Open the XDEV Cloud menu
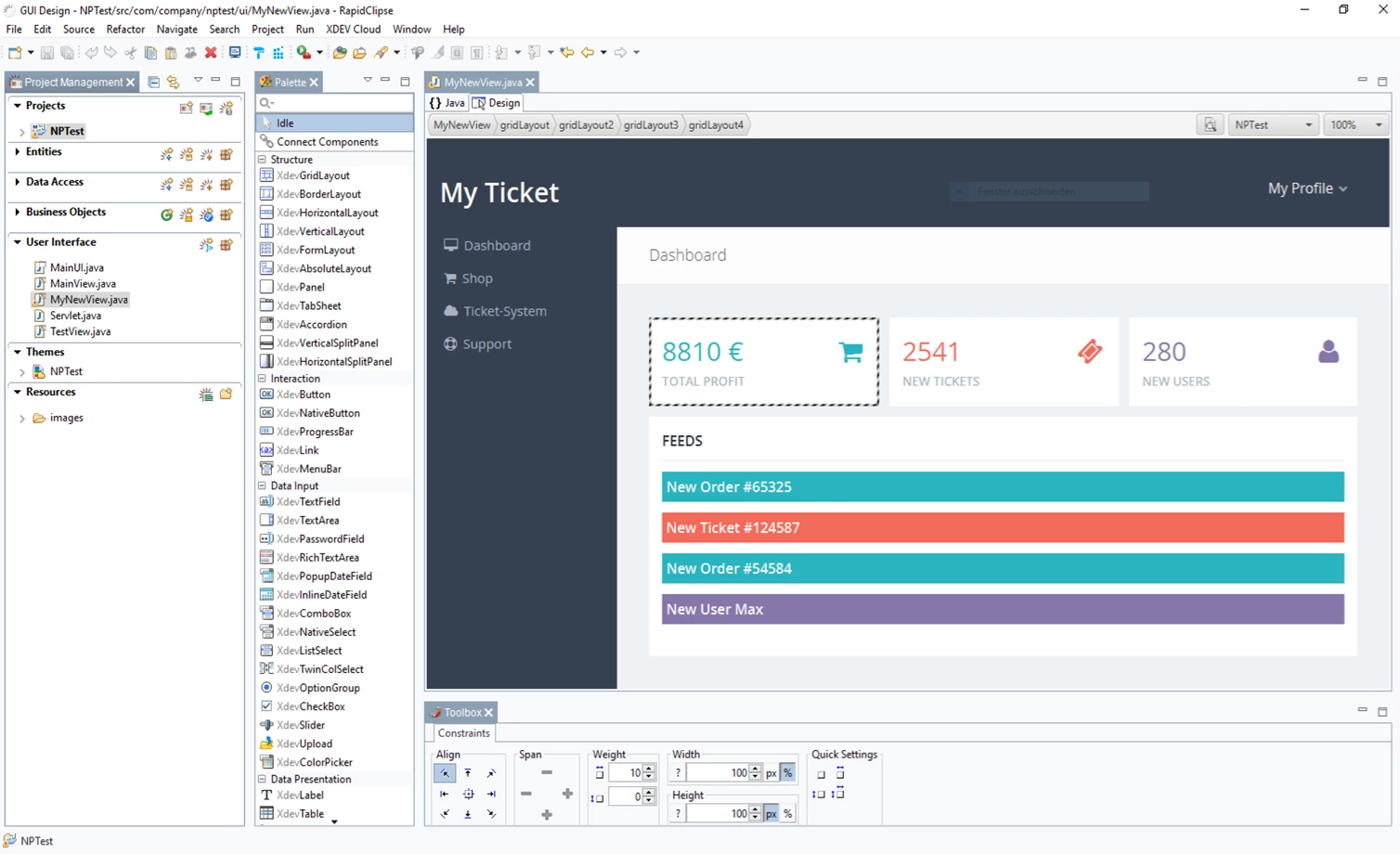1400x854 pixels. (x=354, y=29)
